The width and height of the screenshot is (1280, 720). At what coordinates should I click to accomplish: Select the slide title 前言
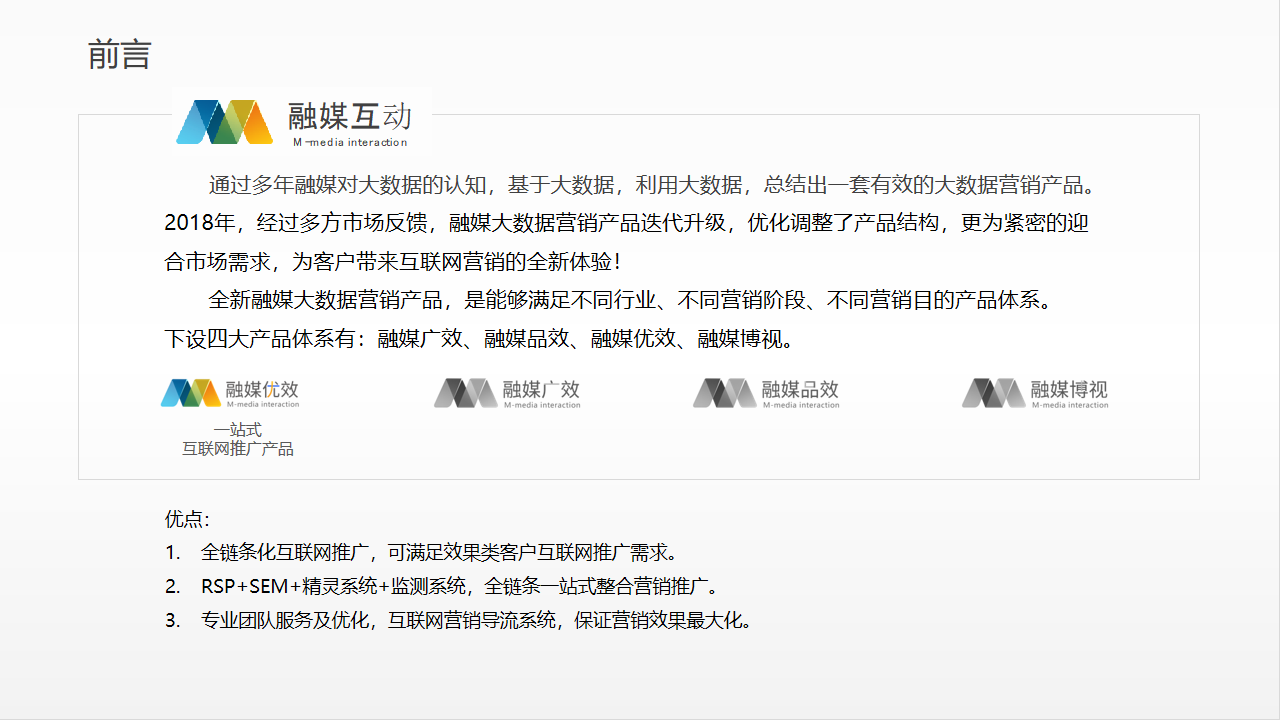coord(119,55)
